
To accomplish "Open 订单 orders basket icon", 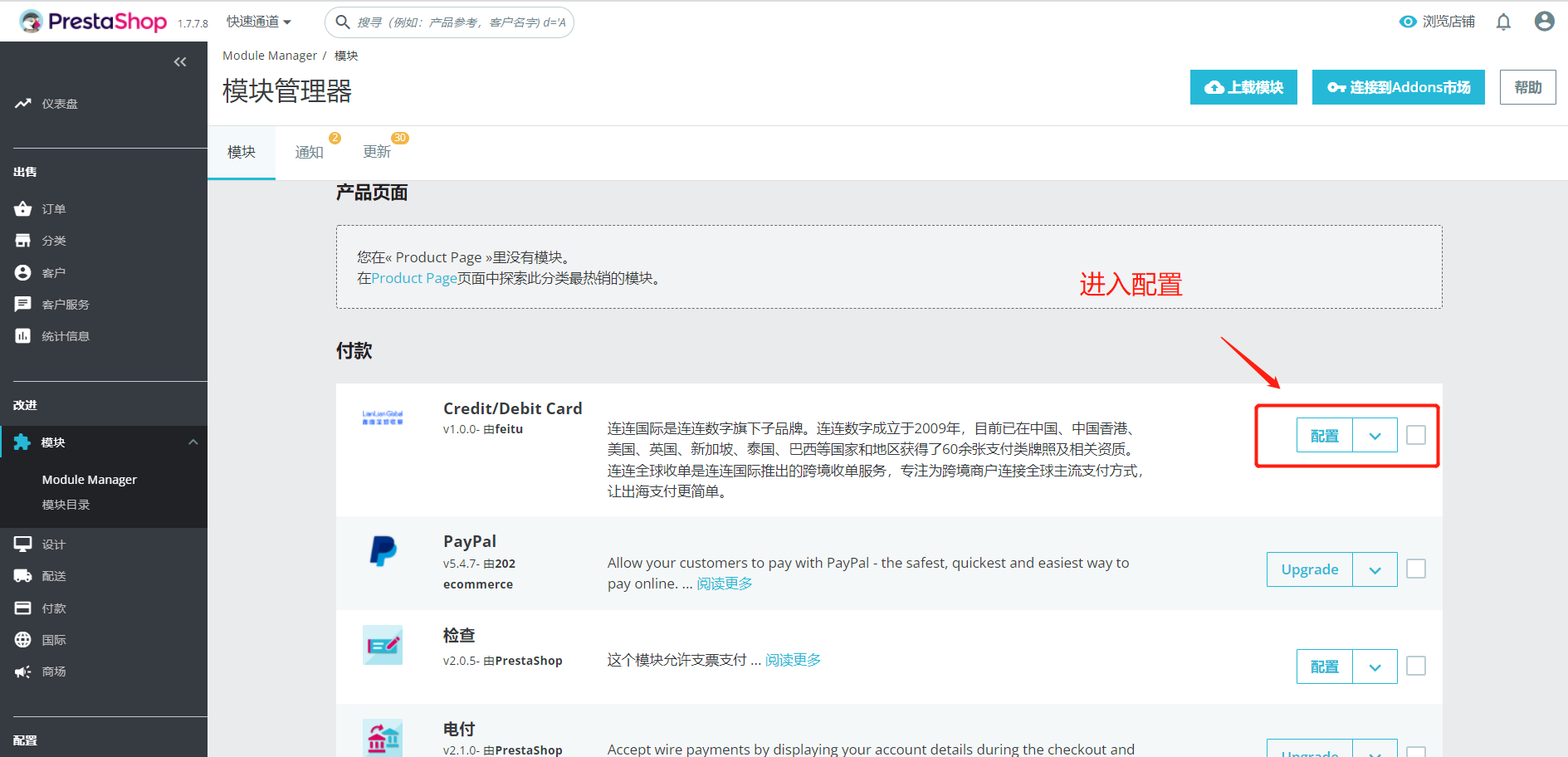I will click(x=22, y=208).
